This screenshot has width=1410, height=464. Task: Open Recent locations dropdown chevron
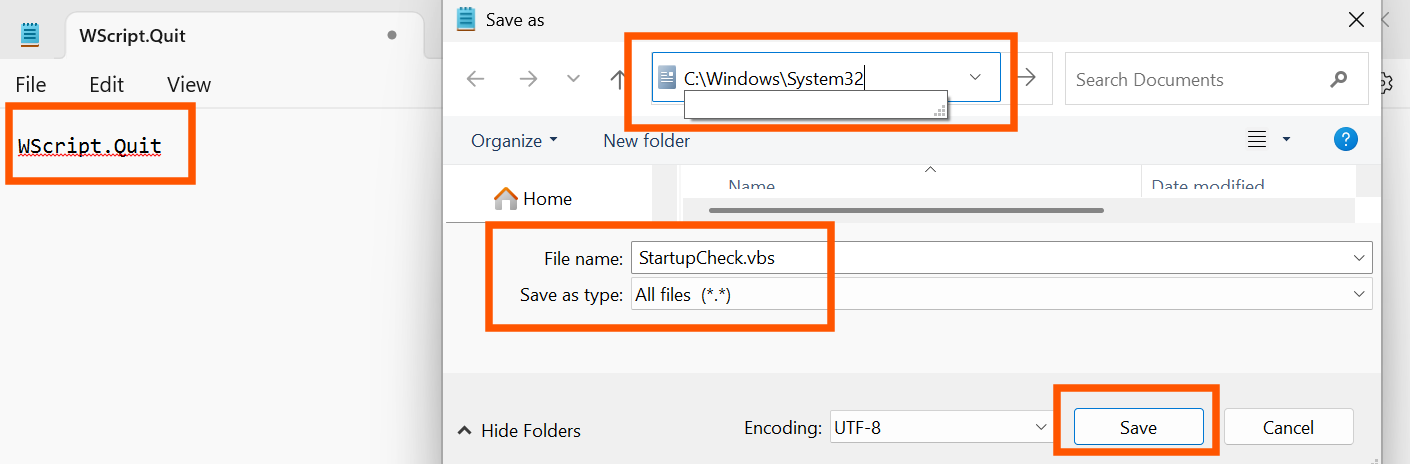tap(573, 79)
